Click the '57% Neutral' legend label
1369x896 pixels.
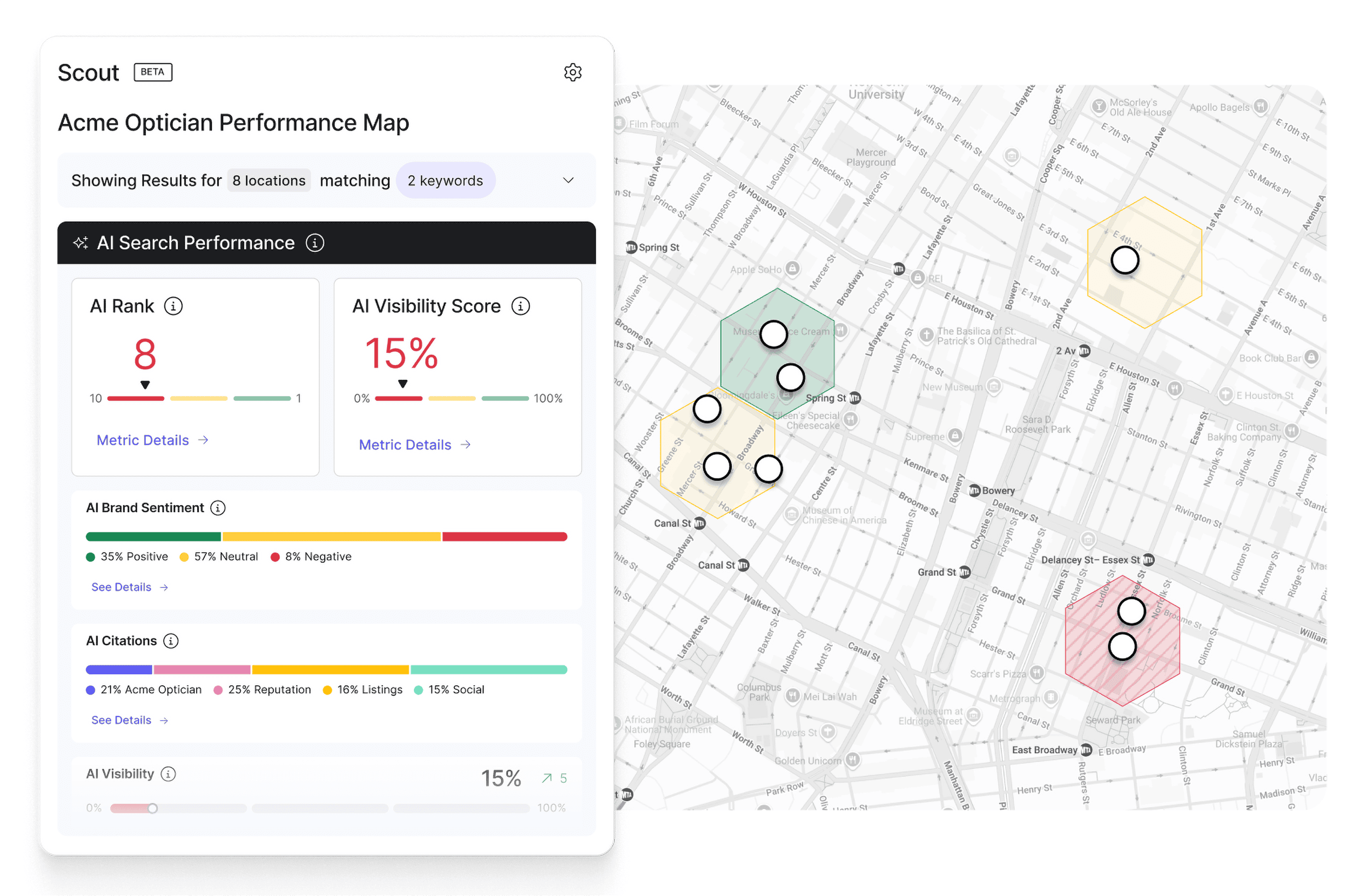(x=226, y=557)
